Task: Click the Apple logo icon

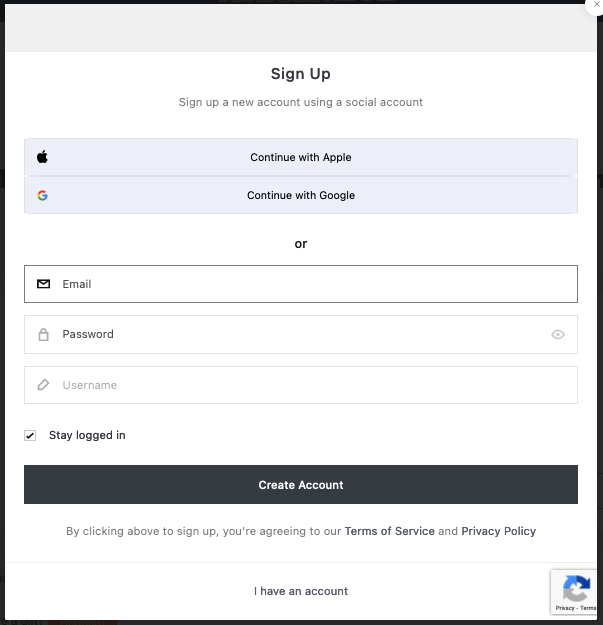Action: point(42,157)
